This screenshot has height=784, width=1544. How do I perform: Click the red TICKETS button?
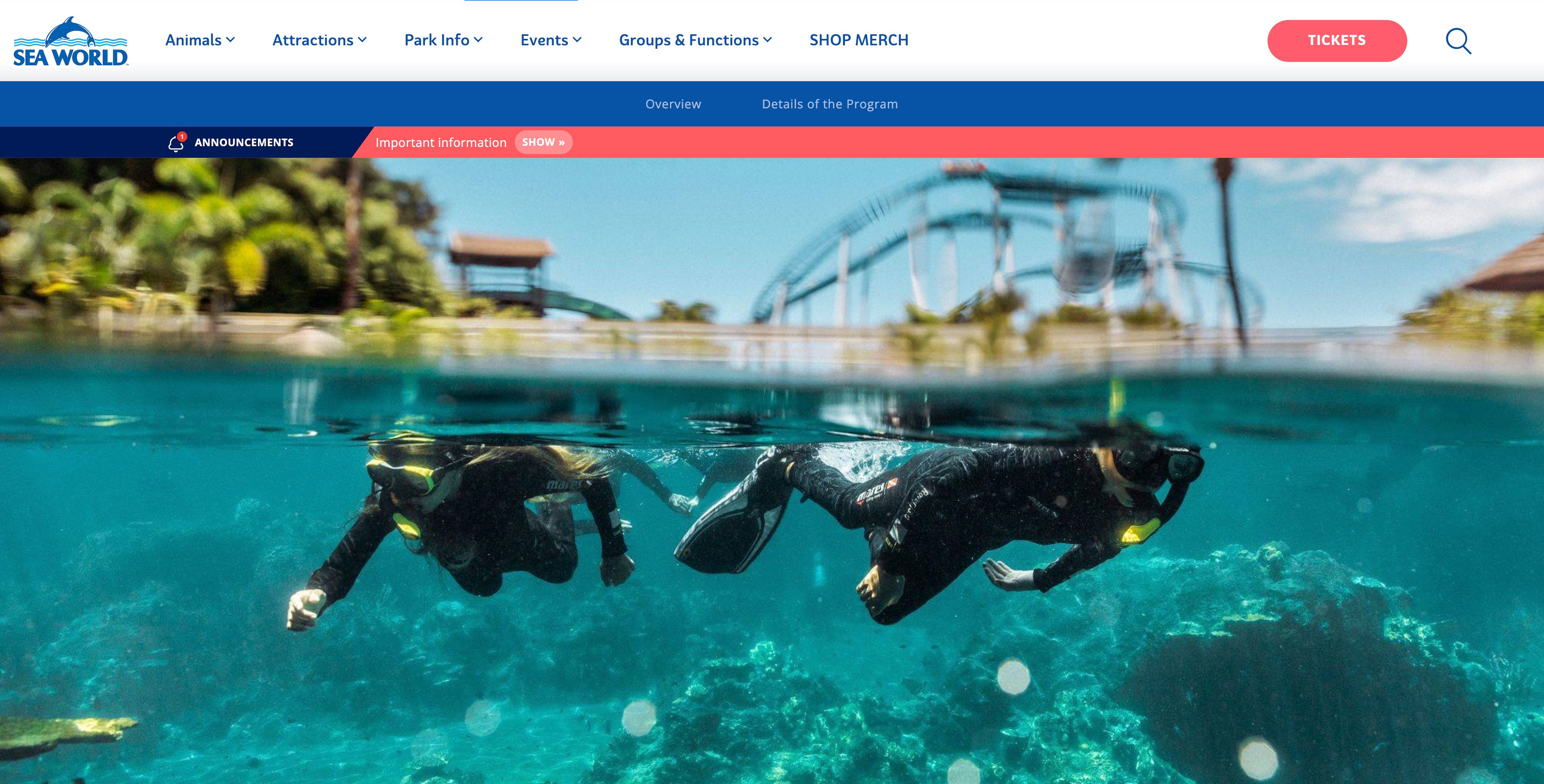tap(1337, 40)
